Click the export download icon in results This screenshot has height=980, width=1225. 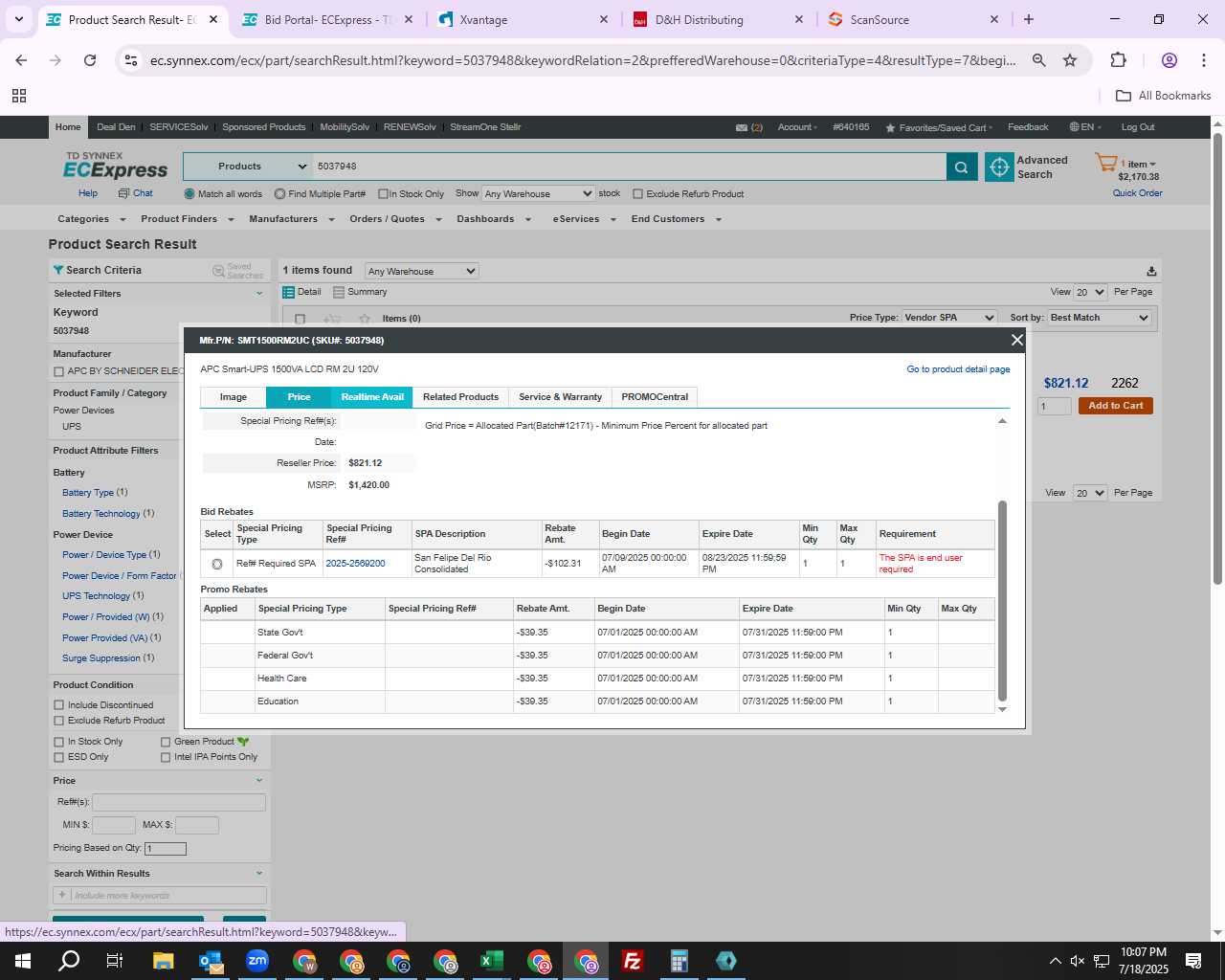click(x=1151, y=272)
